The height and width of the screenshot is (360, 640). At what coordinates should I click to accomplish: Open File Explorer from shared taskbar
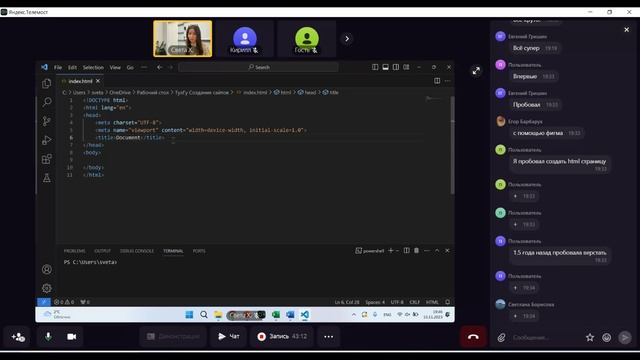(x=218, y=315)
